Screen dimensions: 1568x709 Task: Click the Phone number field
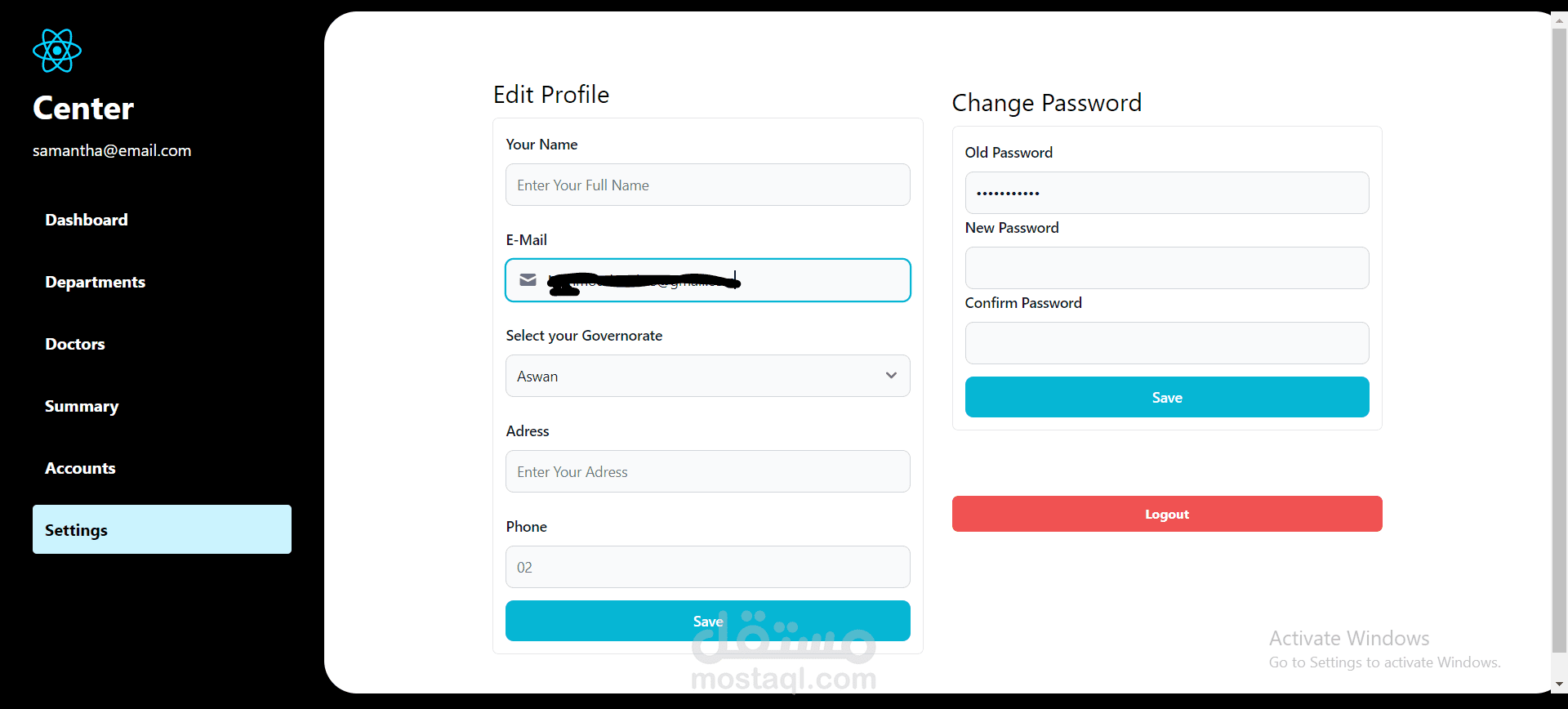click(x=707, y=567)
